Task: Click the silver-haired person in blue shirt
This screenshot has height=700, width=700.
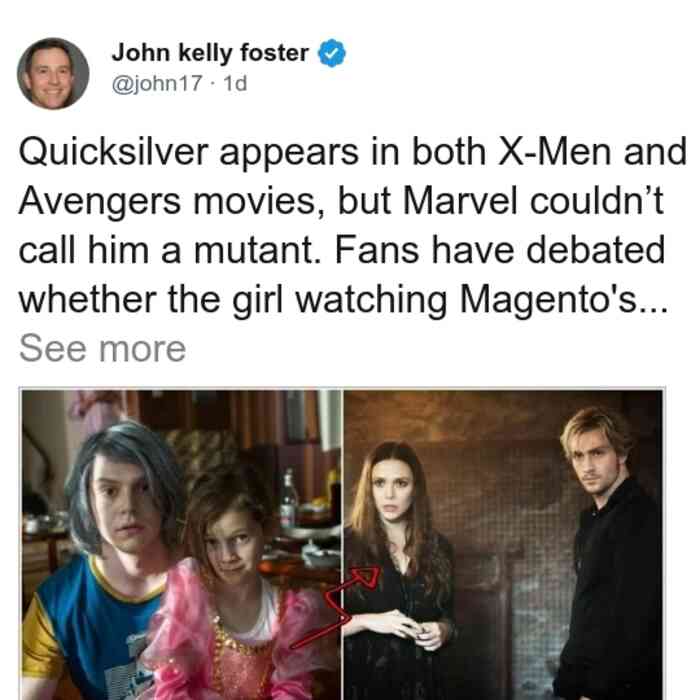Action: tap(103, 562)
